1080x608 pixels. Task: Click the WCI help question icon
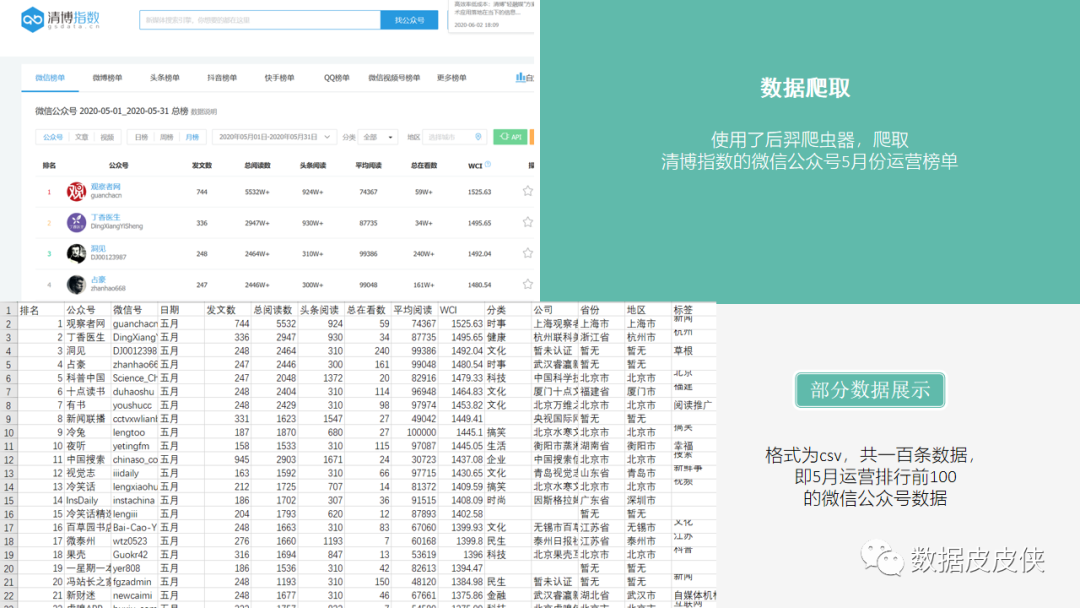(x=488, y=164)
